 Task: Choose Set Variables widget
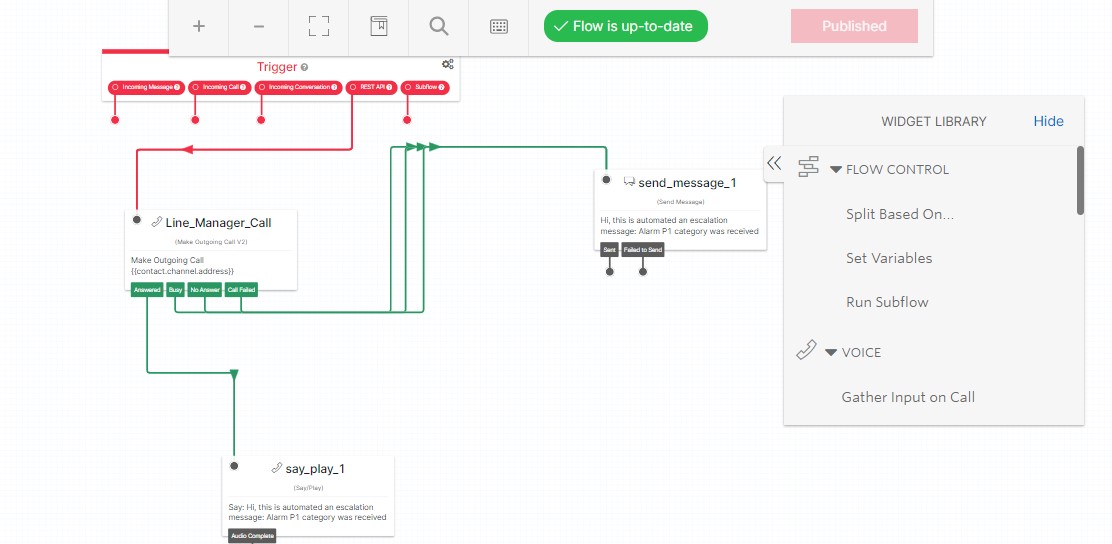pyautogui.click(x=888, y=258)
